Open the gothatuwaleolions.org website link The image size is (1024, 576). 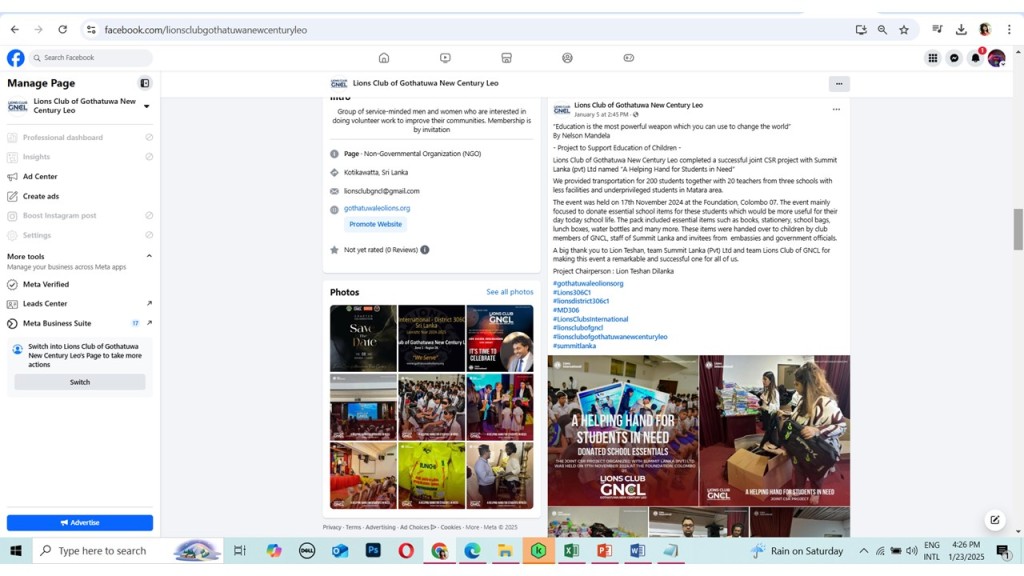[377, 208]
